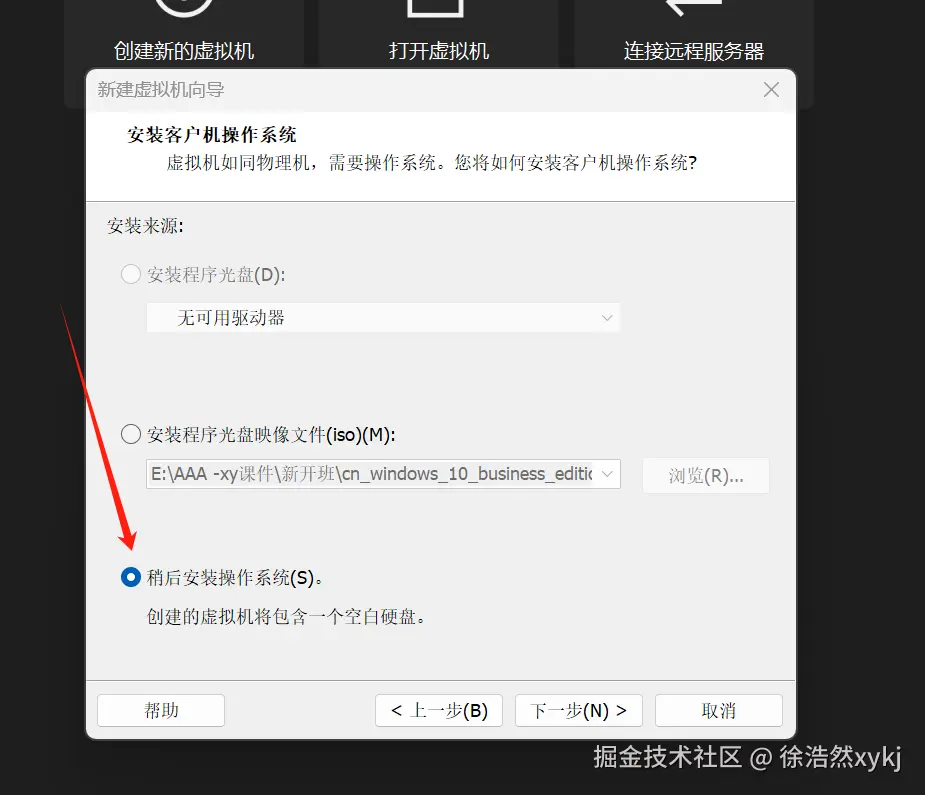Click the Help button

coord(161,710)
